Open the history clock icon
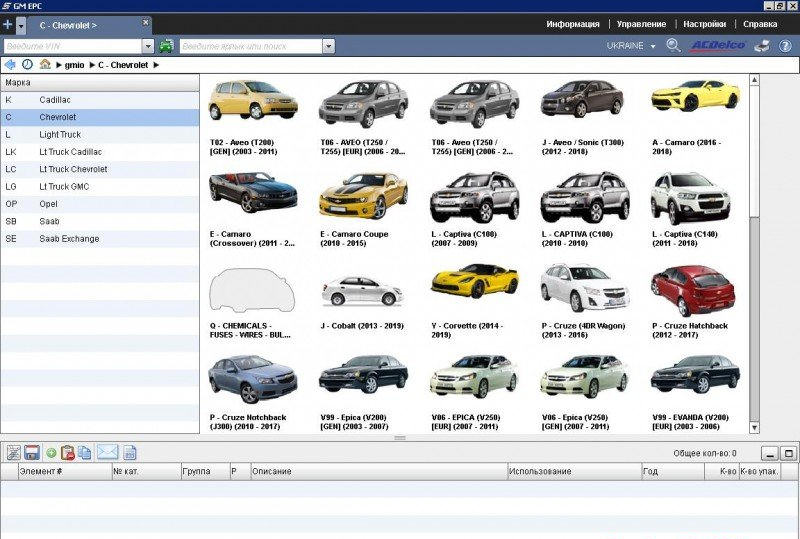The height and width of the screenshot is (539, 800). point(27,64)
